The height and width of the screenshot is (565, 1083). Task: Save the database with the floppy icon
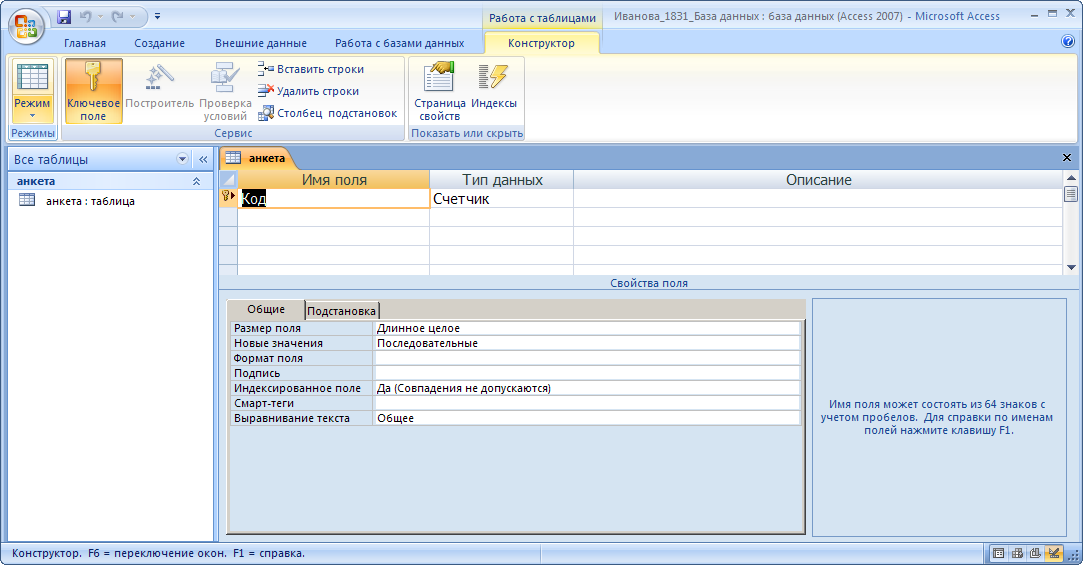[x=64, y=16]
